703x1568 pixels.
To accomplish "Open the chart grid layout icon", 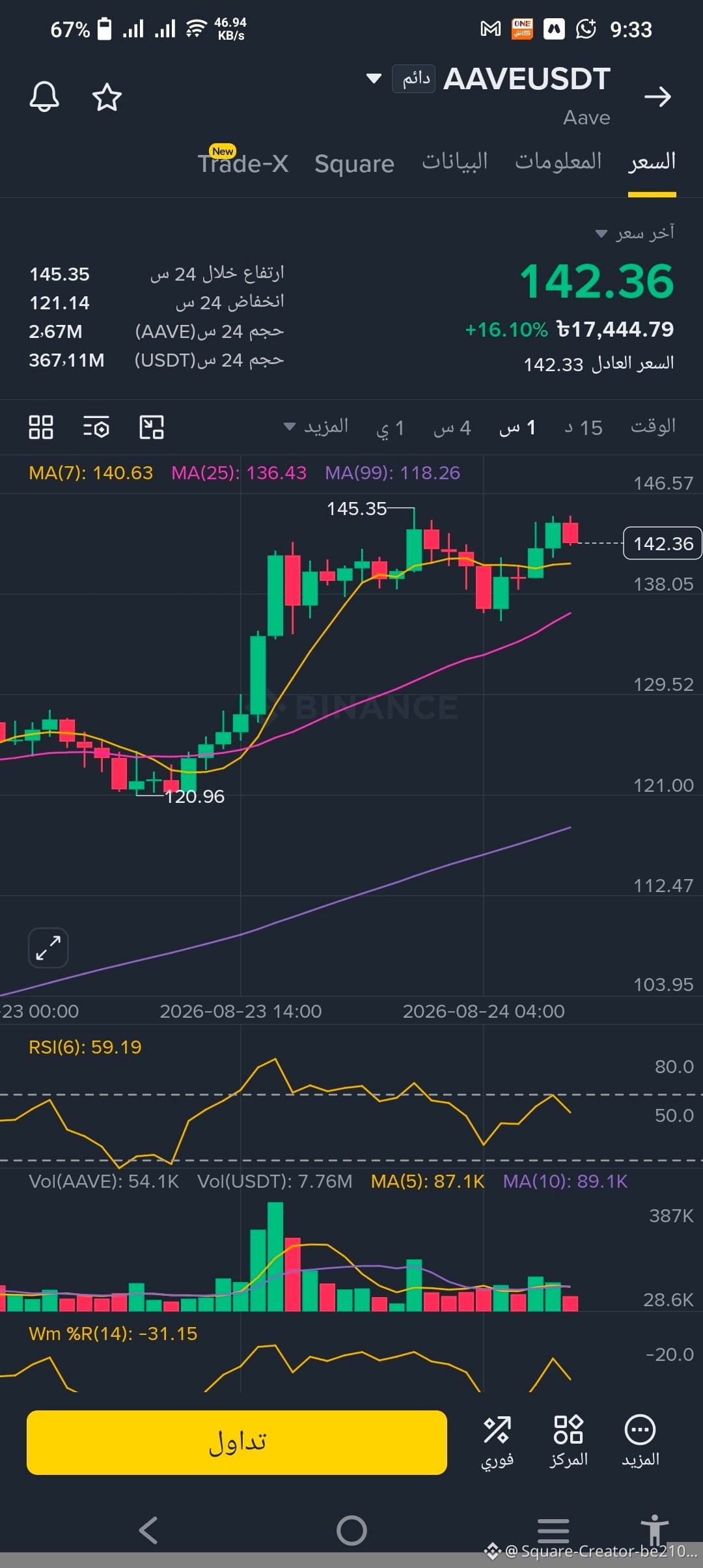I will click(41, 427).
